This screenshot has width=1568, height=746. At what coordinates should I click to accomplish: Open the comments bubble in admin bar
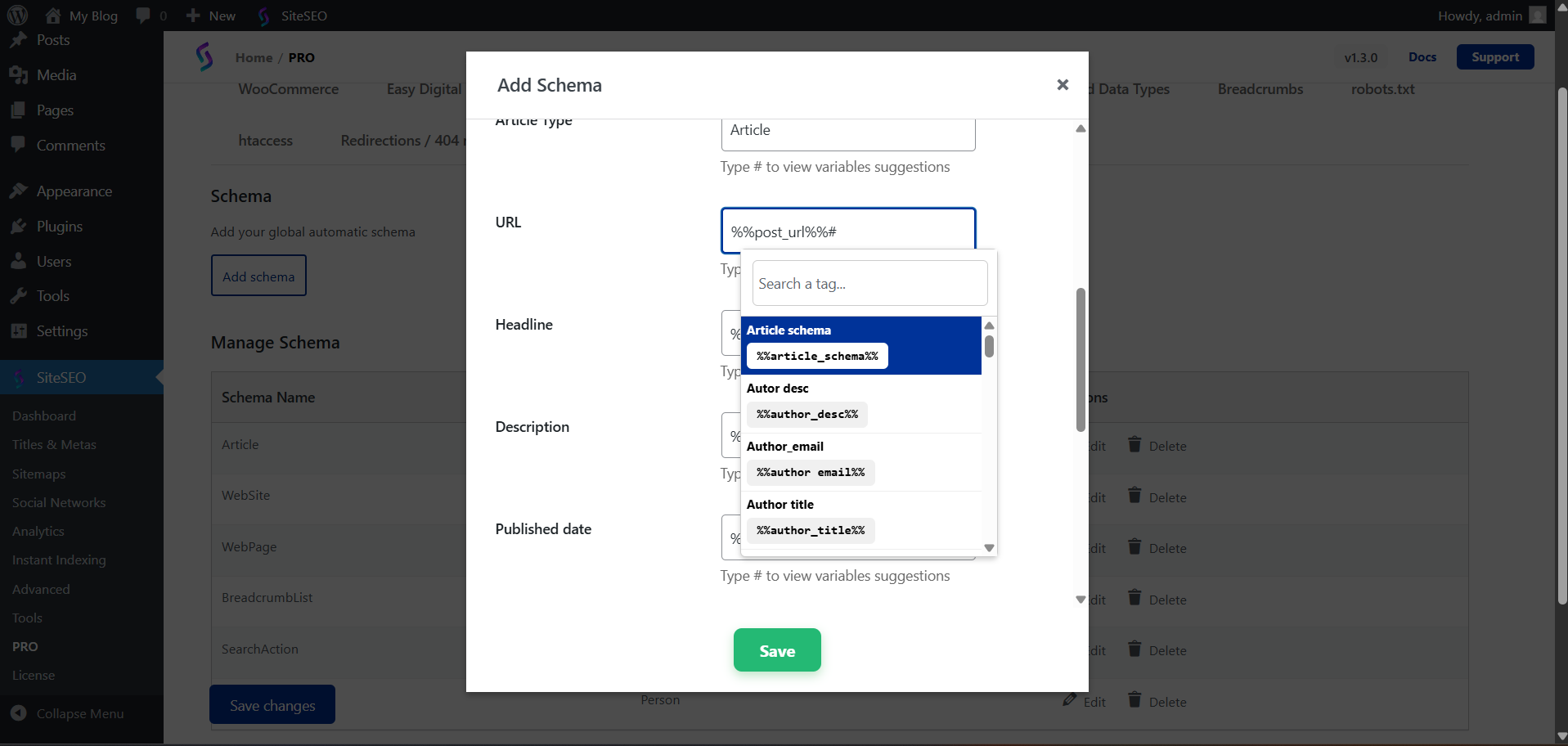[143, 16]
